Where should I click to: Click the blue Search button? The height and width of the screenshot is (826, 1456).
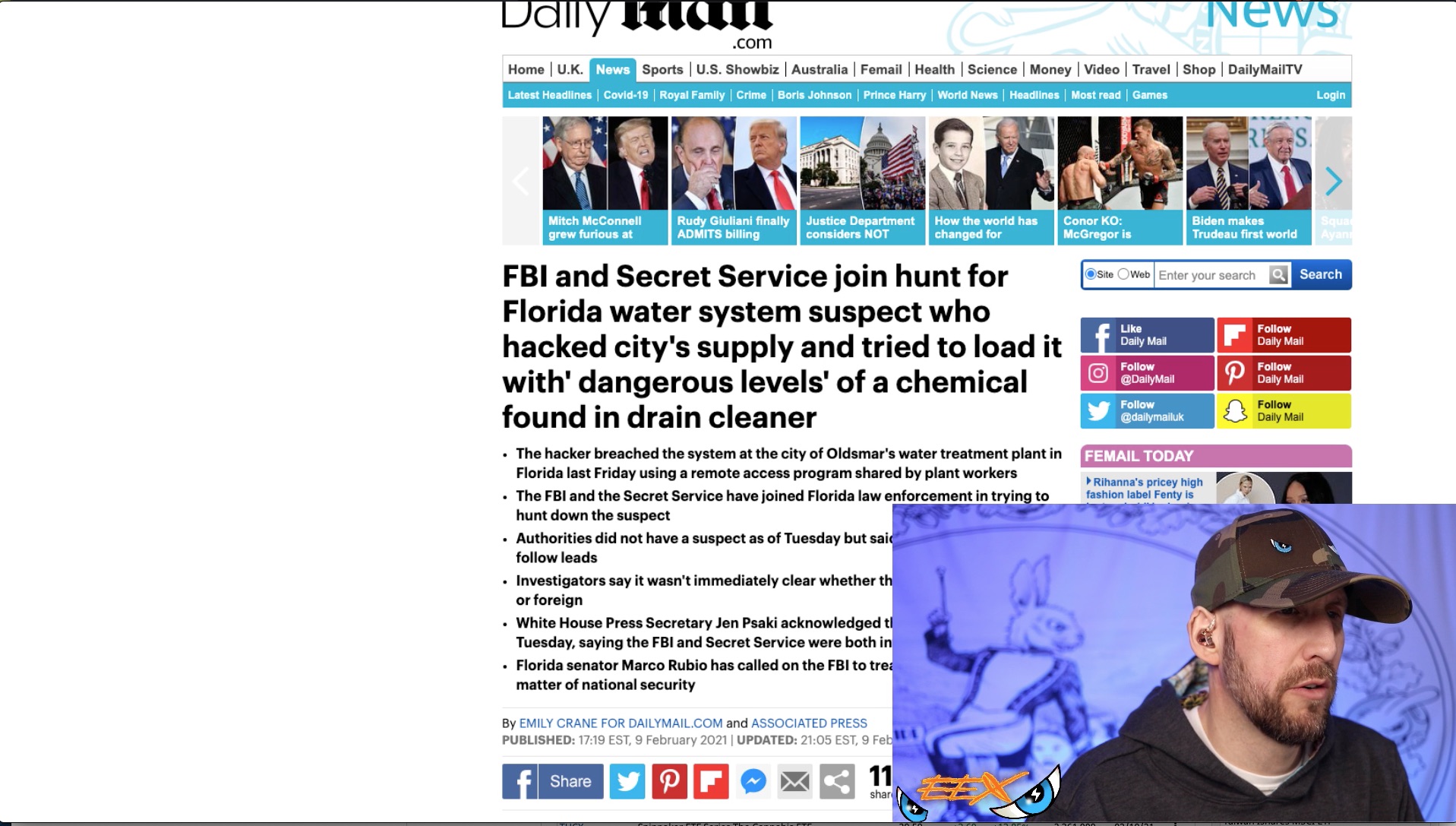coord(1320,274)
